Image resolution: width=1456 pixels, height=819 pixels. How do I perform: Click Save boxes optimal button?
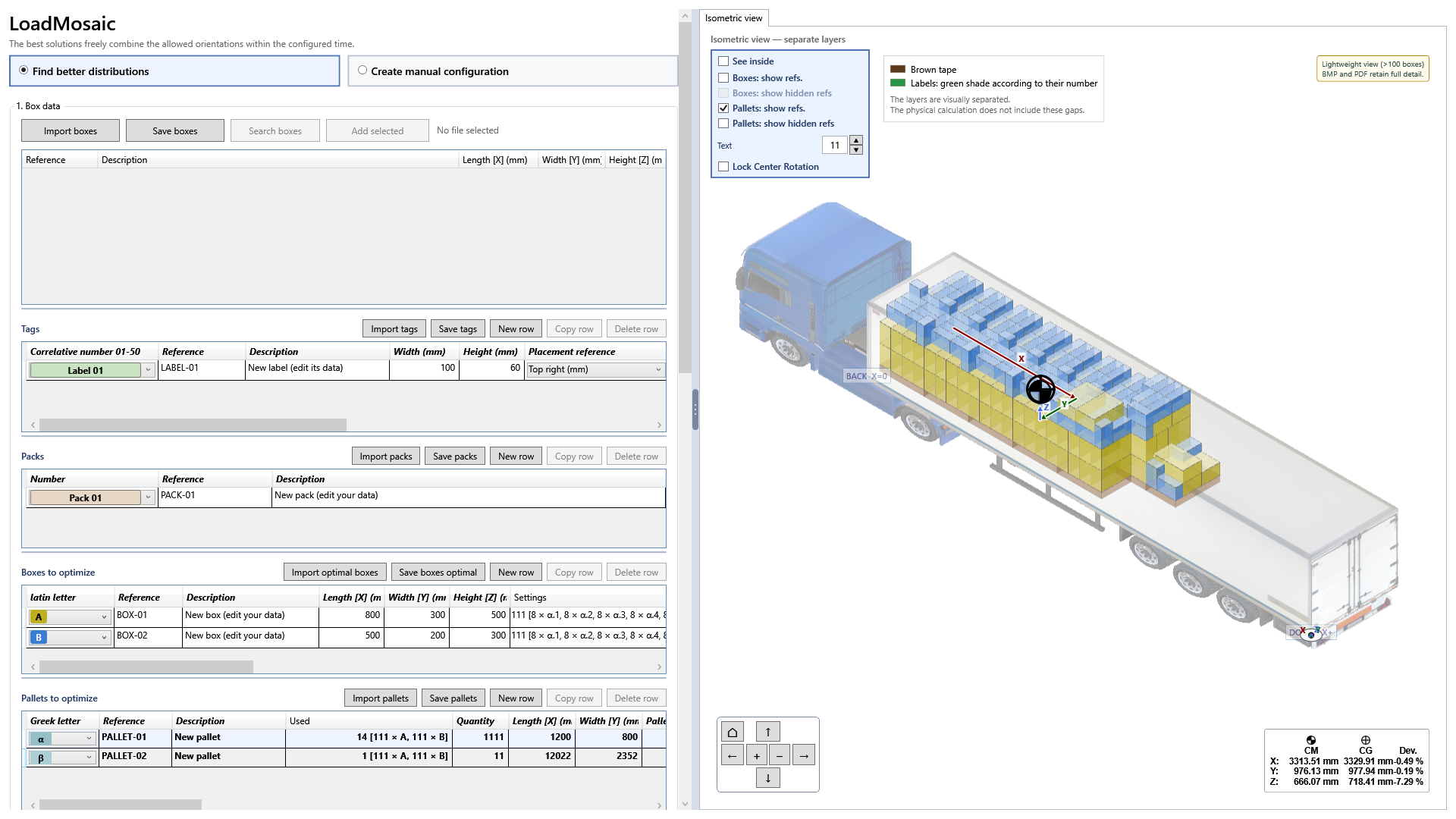pos(438,572)
